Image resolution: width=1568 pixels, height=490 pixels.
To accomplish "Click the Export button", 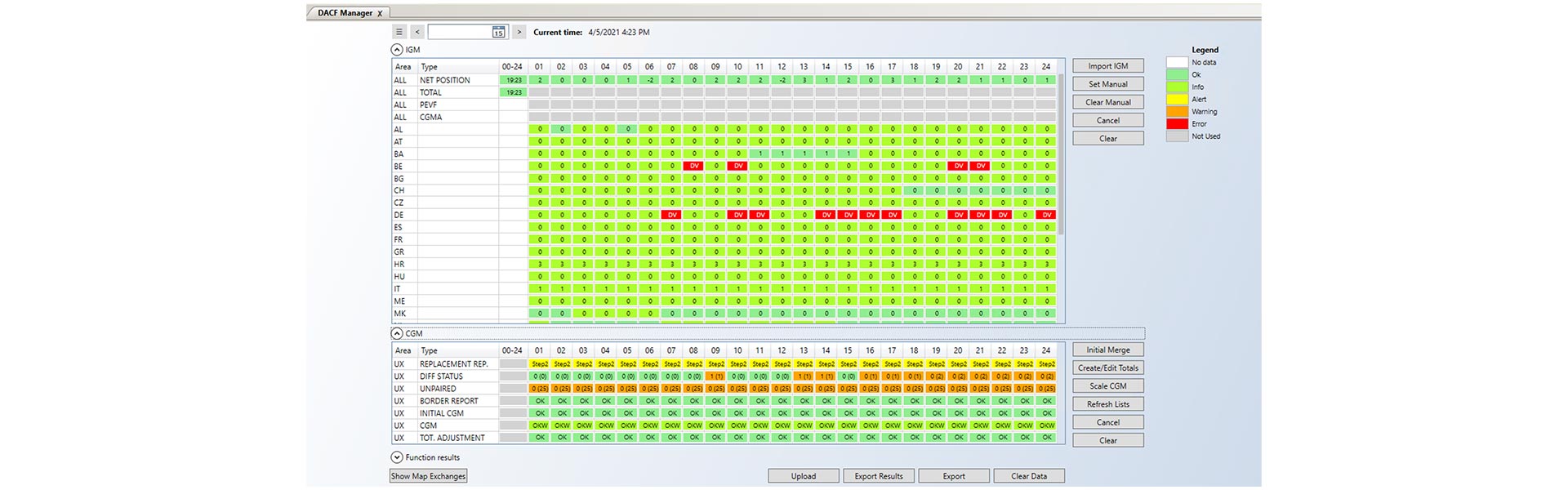I will (x=954, y=476).
